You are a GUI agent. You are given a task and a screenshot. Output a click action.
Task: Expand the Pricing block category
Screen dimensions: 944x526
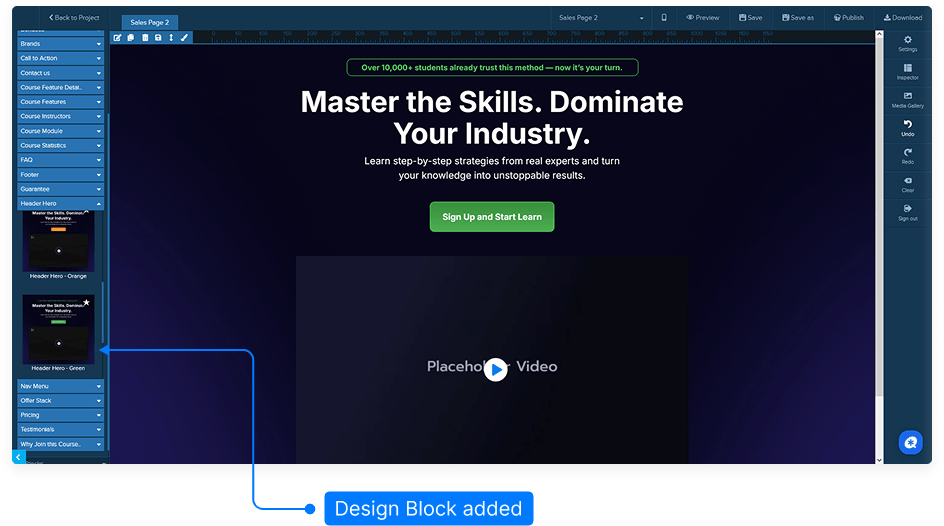[60, 415]
